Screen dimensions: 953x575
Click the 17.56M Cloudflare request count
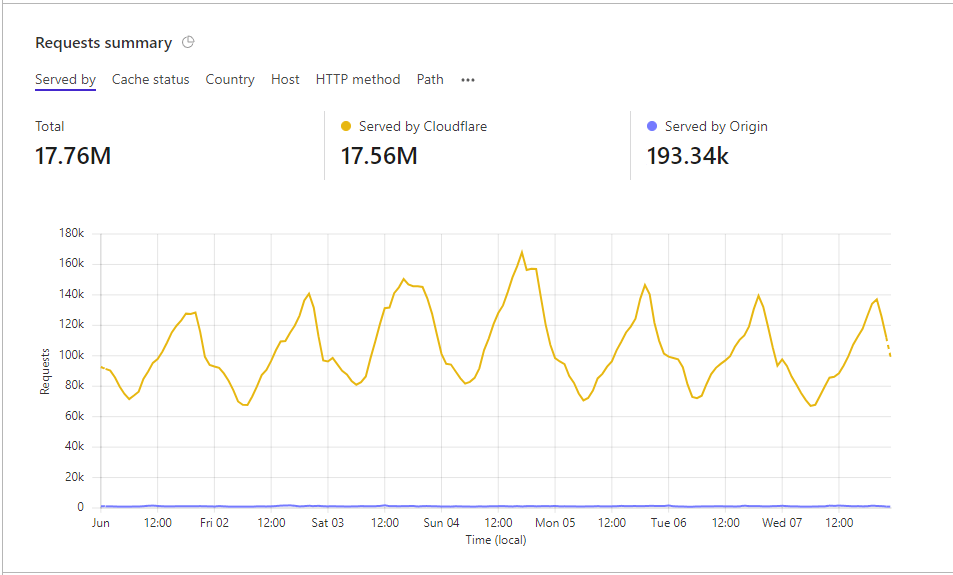pyautogui.click(x=379, y=156)
